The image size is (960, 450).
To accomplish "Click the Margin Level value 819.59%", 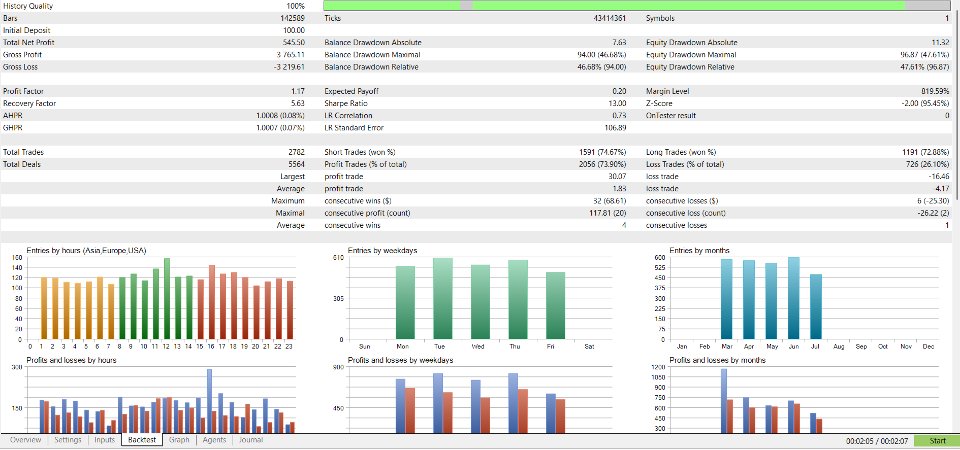I will (936, 91).
